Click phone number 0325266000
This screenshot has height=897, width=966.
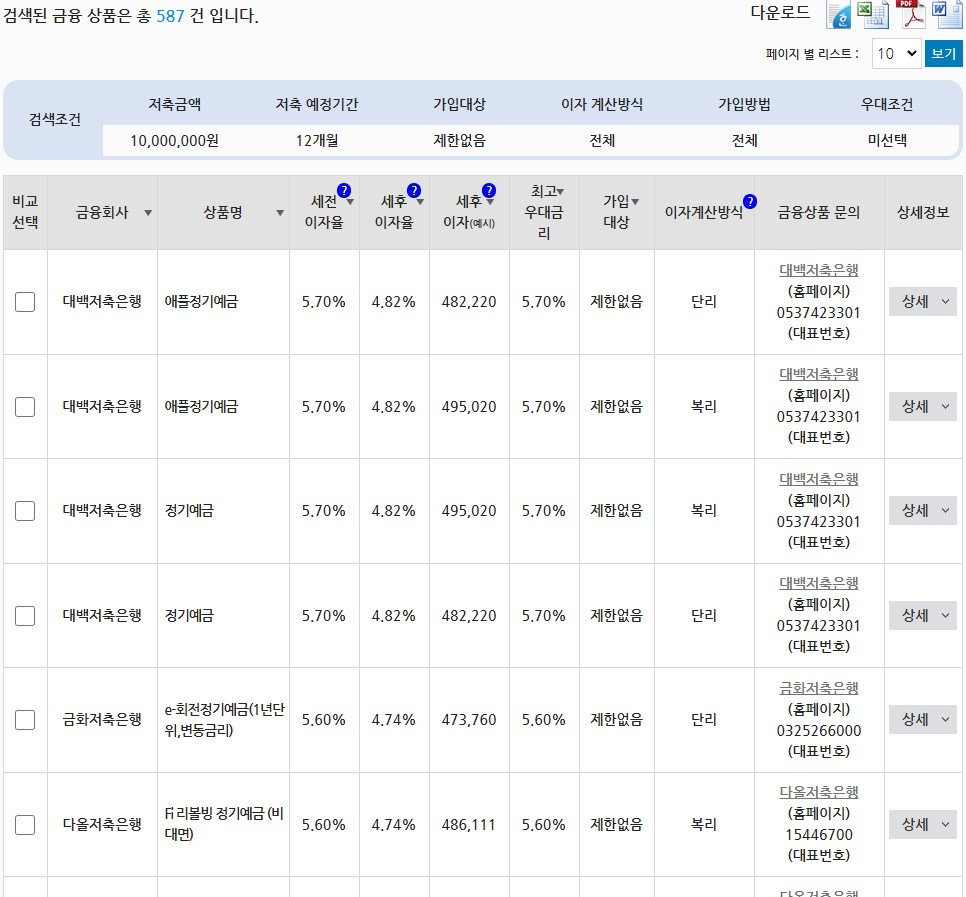818,731
